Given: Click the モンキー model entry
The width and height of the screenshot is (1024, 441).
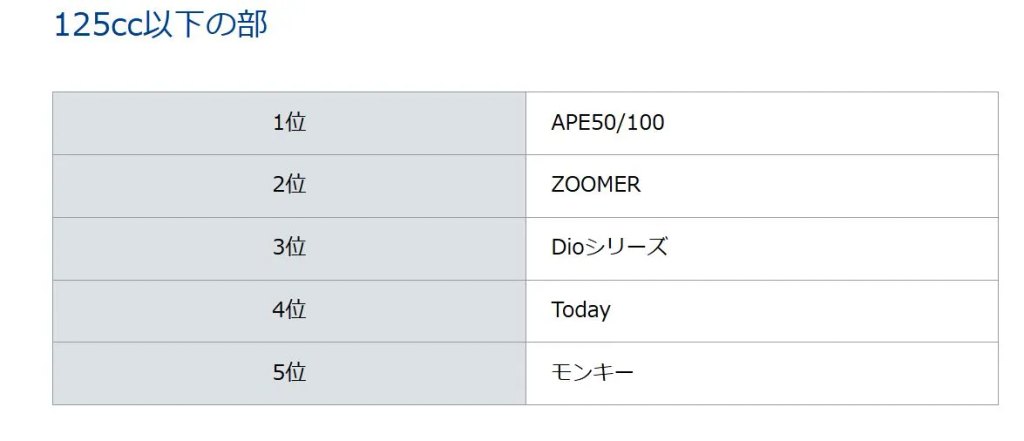Looking at the screenshot, I should click(x=592, y=373).
